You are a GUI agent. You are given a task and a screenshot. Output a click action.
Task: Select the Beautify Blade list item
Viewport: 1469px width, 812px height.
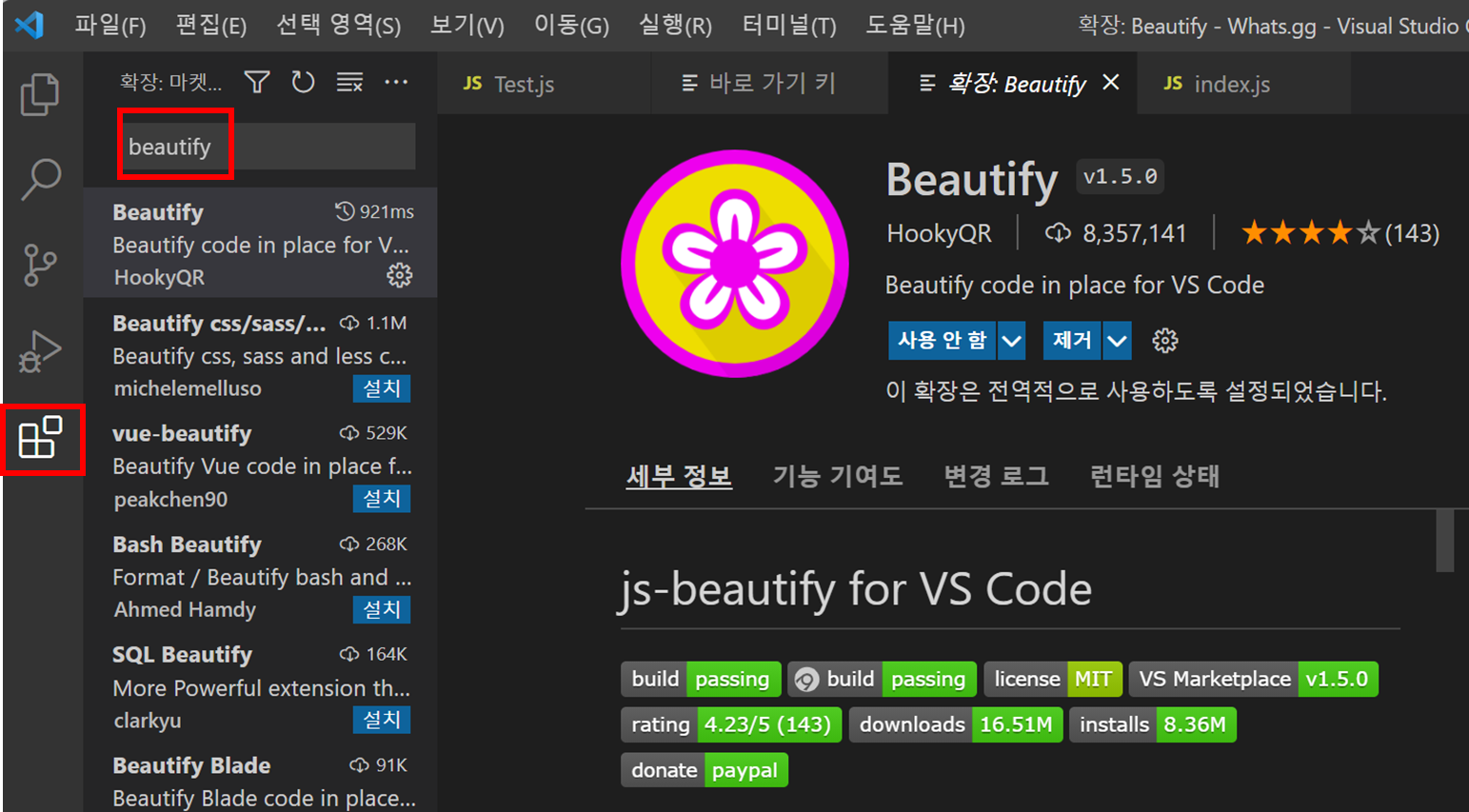tap(260, 776)
